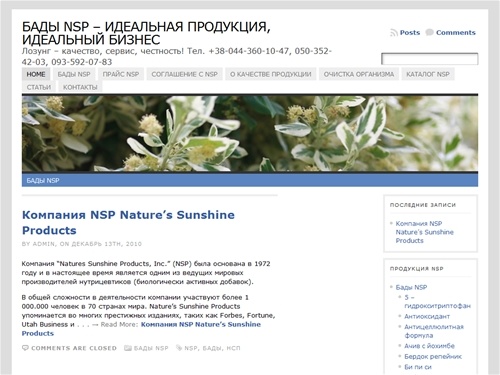The height and width of the screenshot is (375, 500).
Task: Open Антиоксидант sidebar link
Action: (x=427, y=316)
